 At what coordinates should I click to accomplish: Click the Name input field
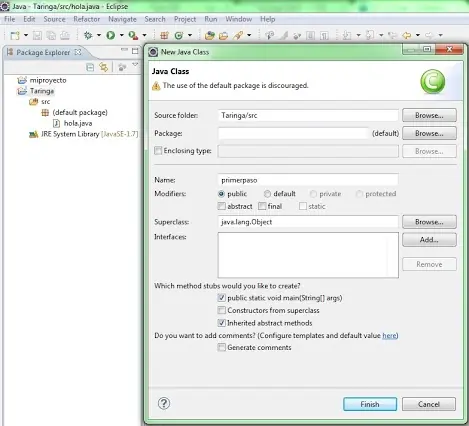tap(308, 180)
